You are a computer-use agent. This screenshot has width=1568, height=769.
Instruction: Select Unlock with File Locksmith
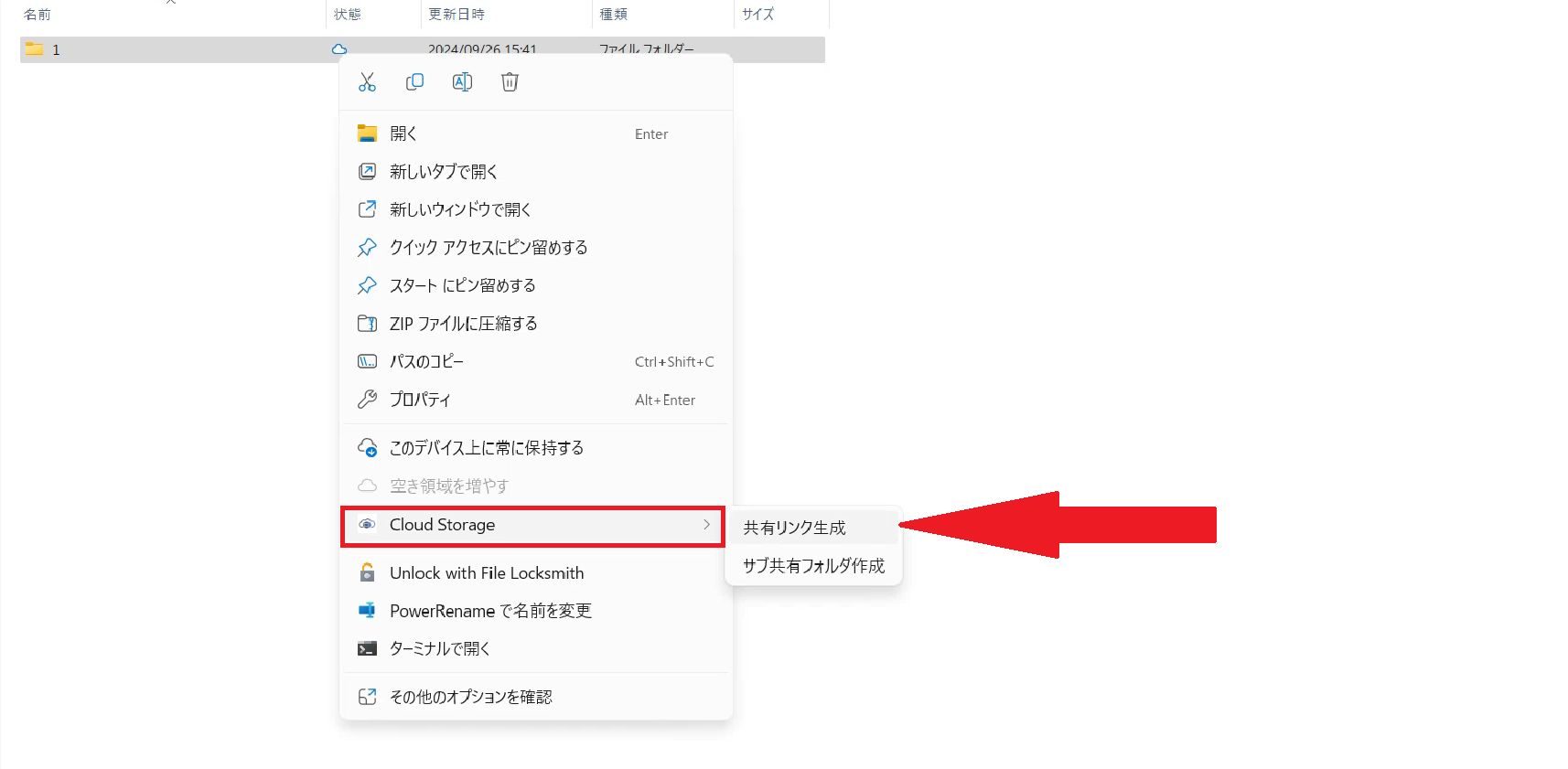click(535, 573)
